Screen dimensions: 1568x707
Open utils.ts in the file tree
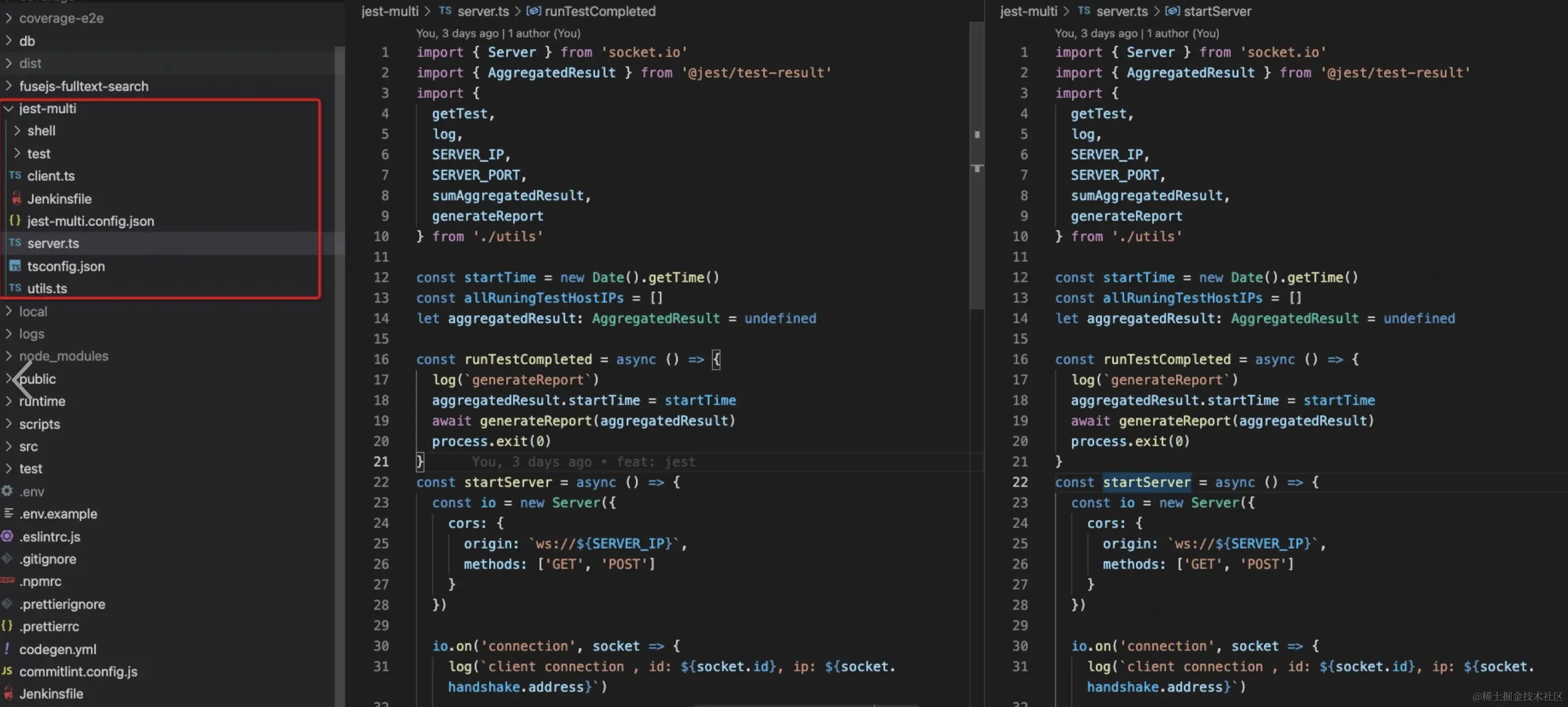pos(47,288)
